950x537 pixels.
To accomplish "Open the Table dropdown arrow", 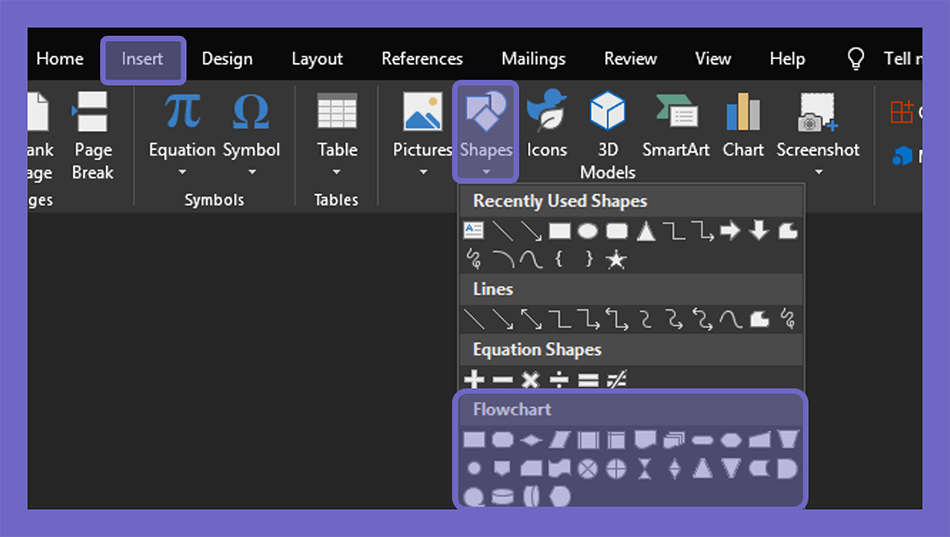I will 337,172.
